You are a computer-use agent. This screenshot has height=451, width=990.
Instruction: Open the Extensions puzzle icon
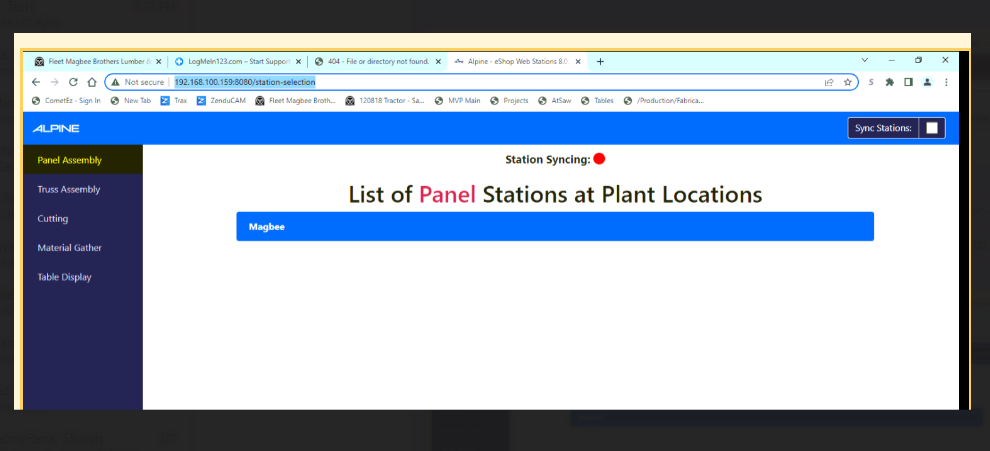890,82
